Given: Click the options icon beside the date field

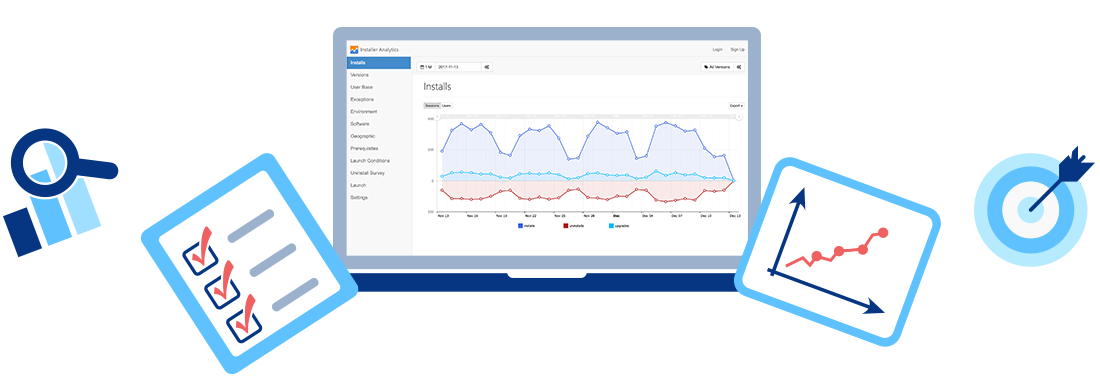Looking at the screenshot, I should tap(487, 67).
